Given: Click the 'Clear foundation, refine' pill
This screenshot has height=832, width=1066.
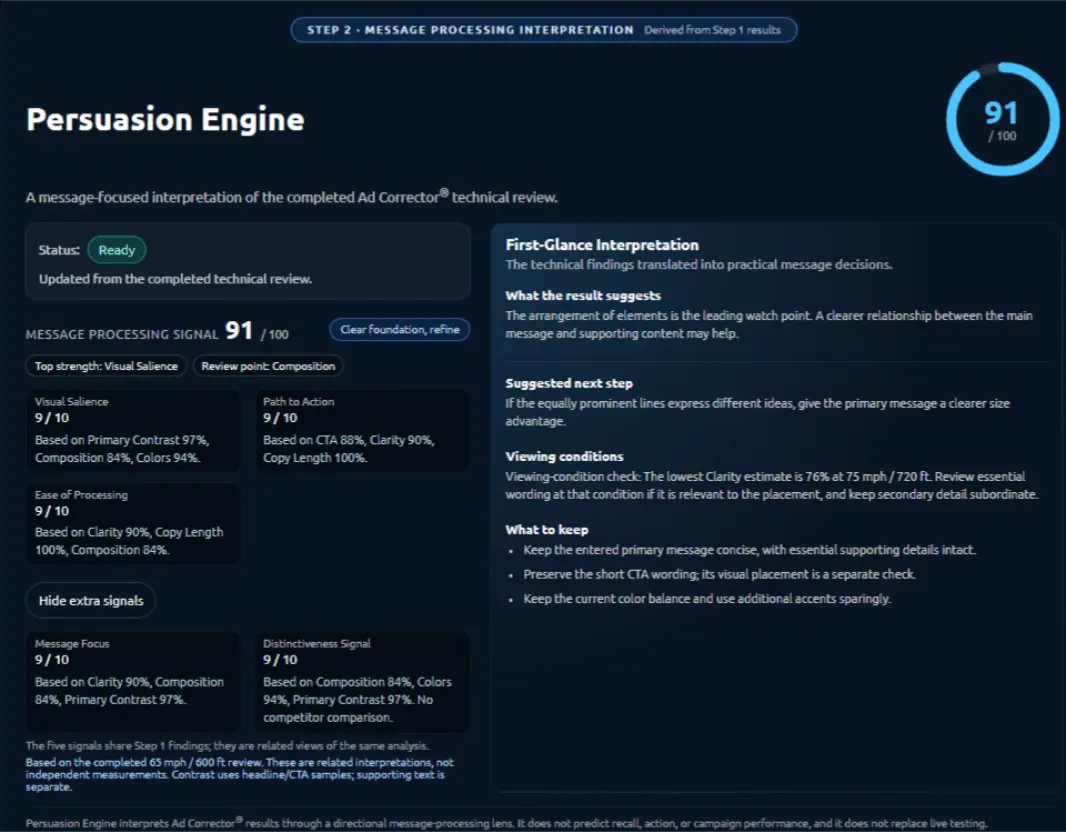Looking at the screenshot, I should [x=400, y=330].
